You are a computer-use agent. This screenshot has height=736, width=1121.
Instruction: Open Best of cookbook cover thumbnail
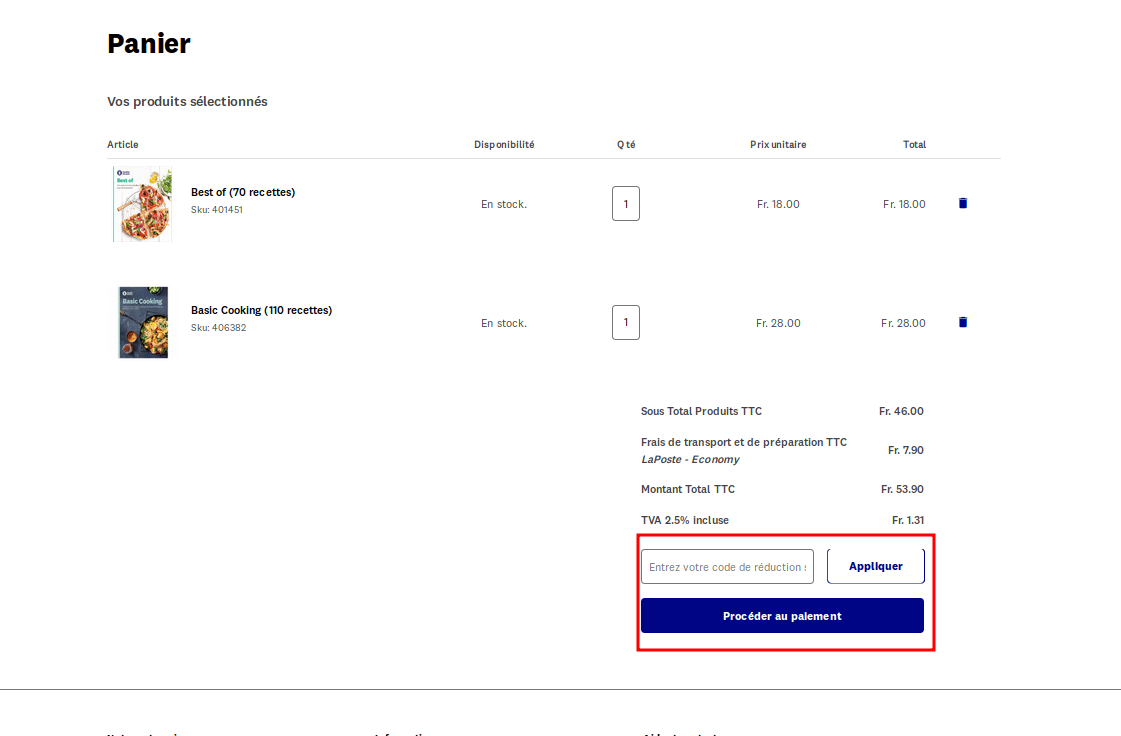[x=142, y=204]
